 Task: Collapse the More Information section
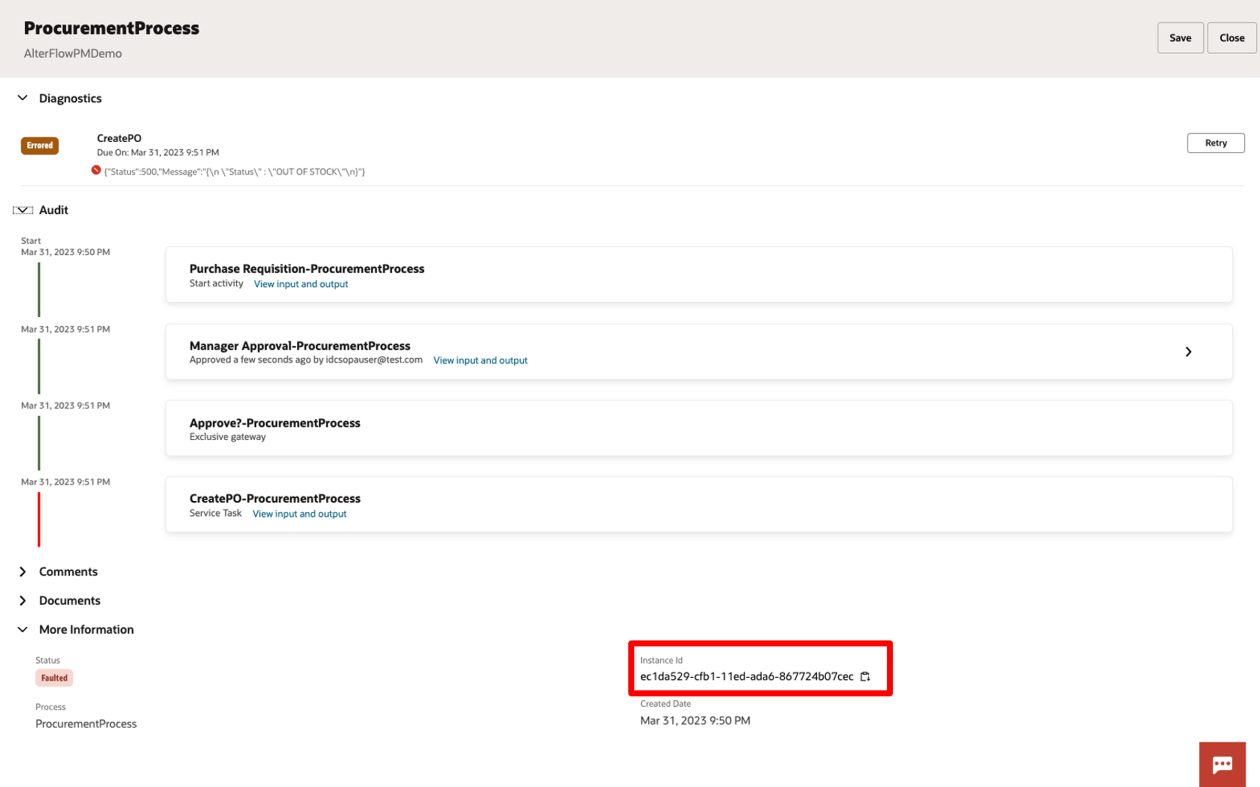[21, 629]
